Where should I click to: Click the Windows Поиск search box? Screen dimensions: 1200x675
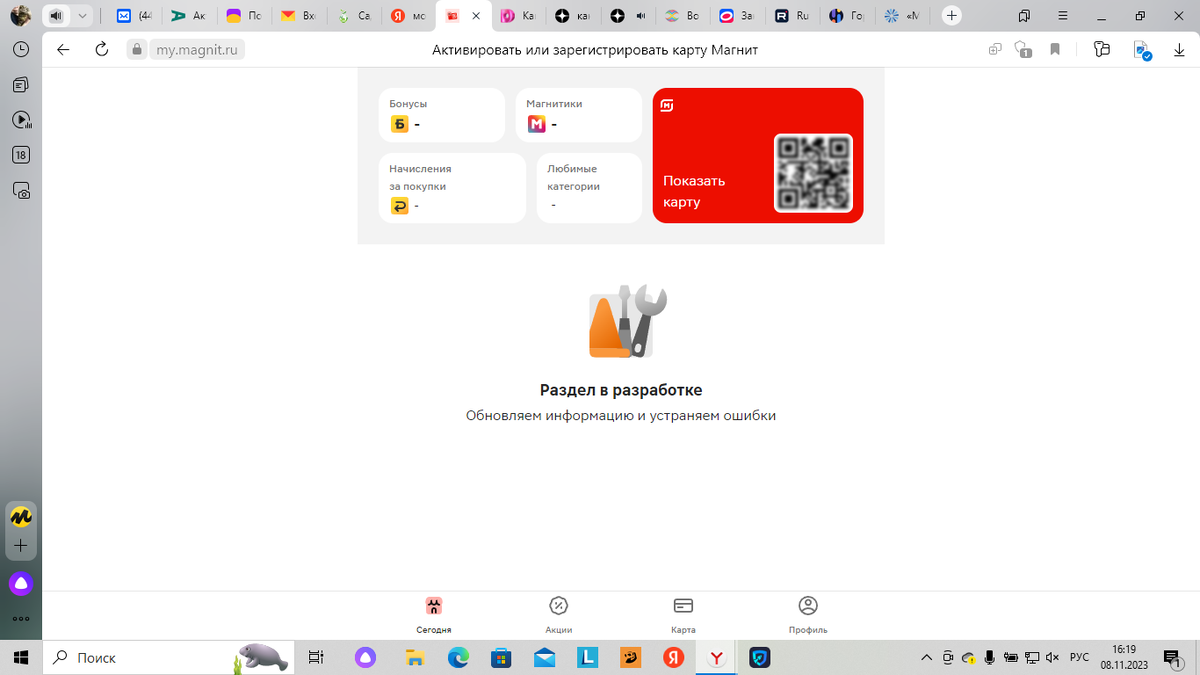169,657
